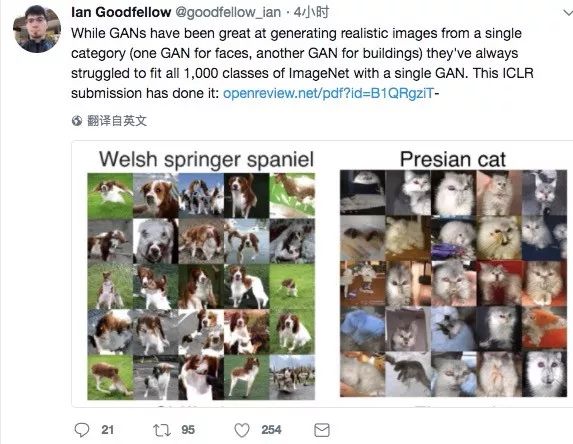Click the @goodfellow_ian handle

[x=228, y=12]
